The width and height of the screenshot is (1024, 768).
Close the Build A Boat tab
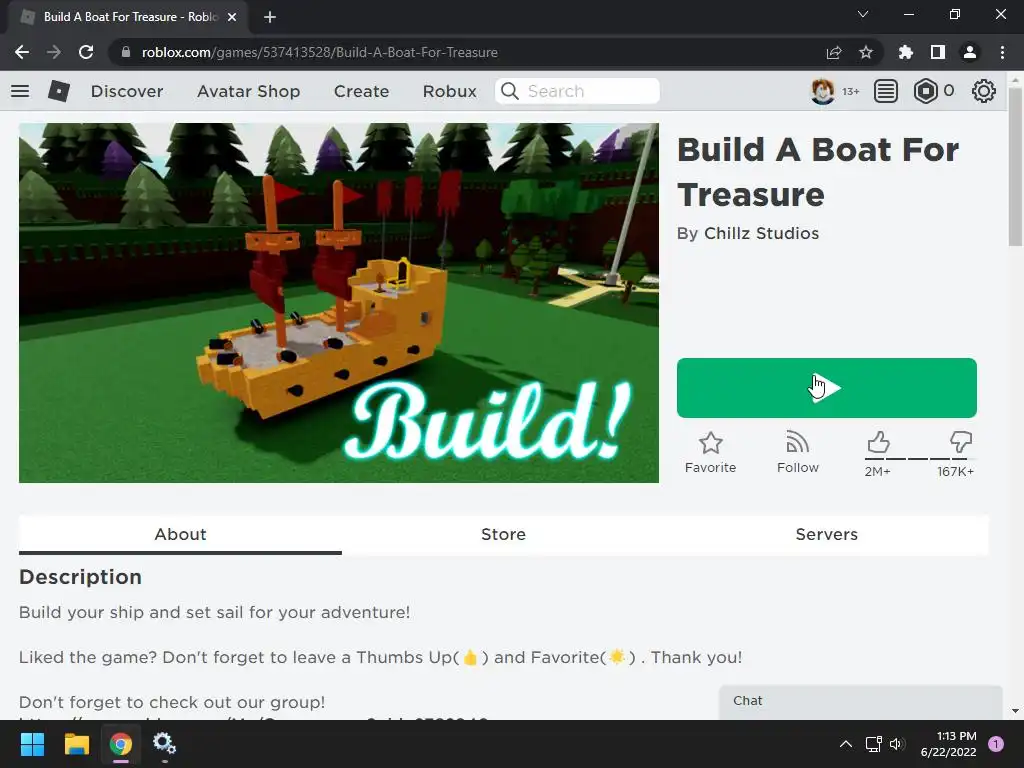coord(232,17)
